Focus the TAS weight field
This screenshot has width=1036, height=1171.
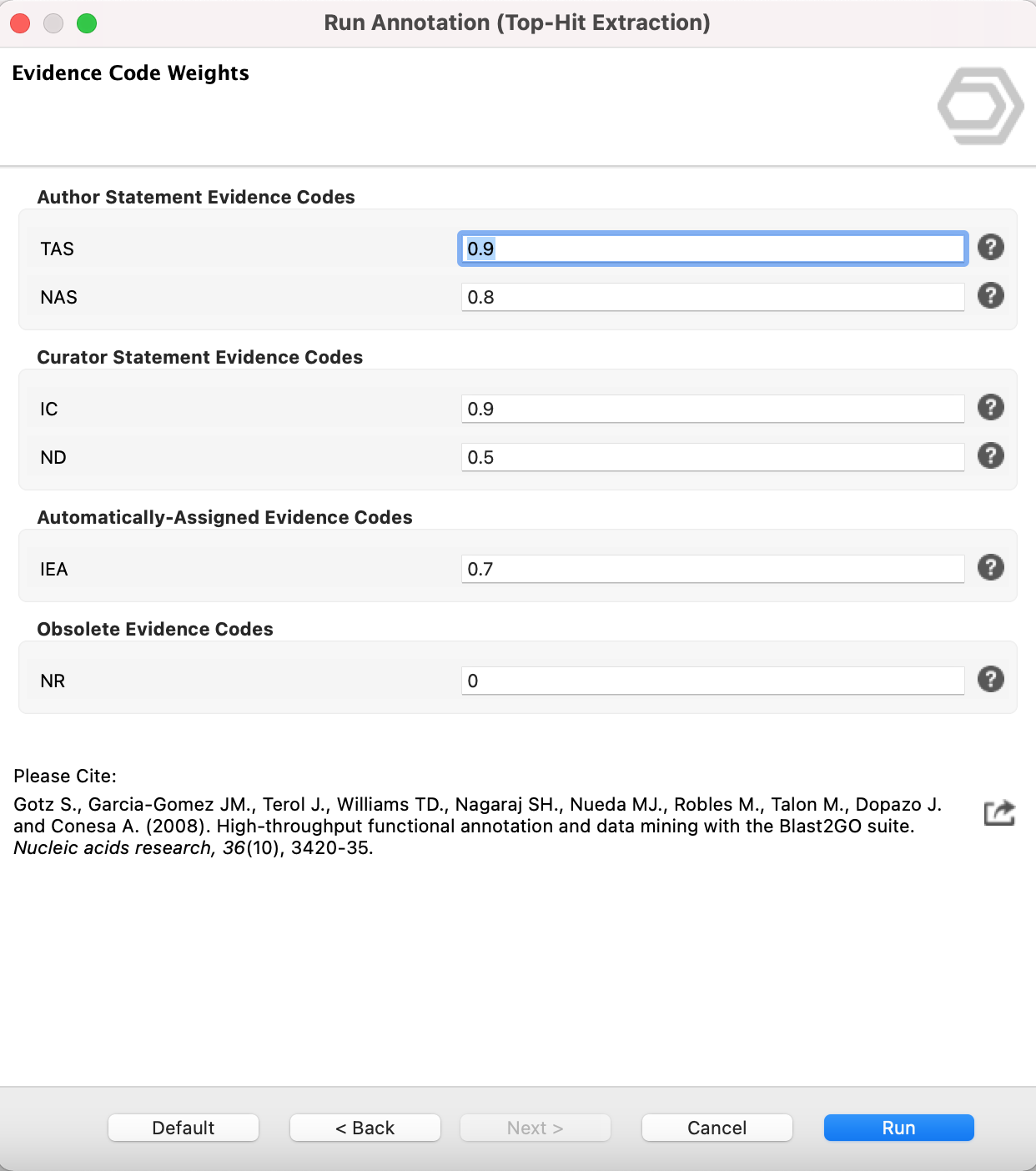pos(712,249)
